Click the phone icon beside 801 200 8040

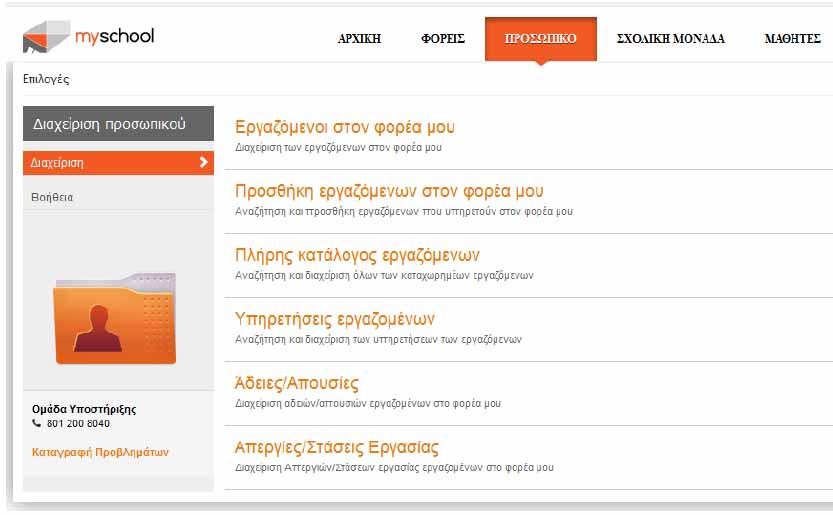tap(37, 424)
